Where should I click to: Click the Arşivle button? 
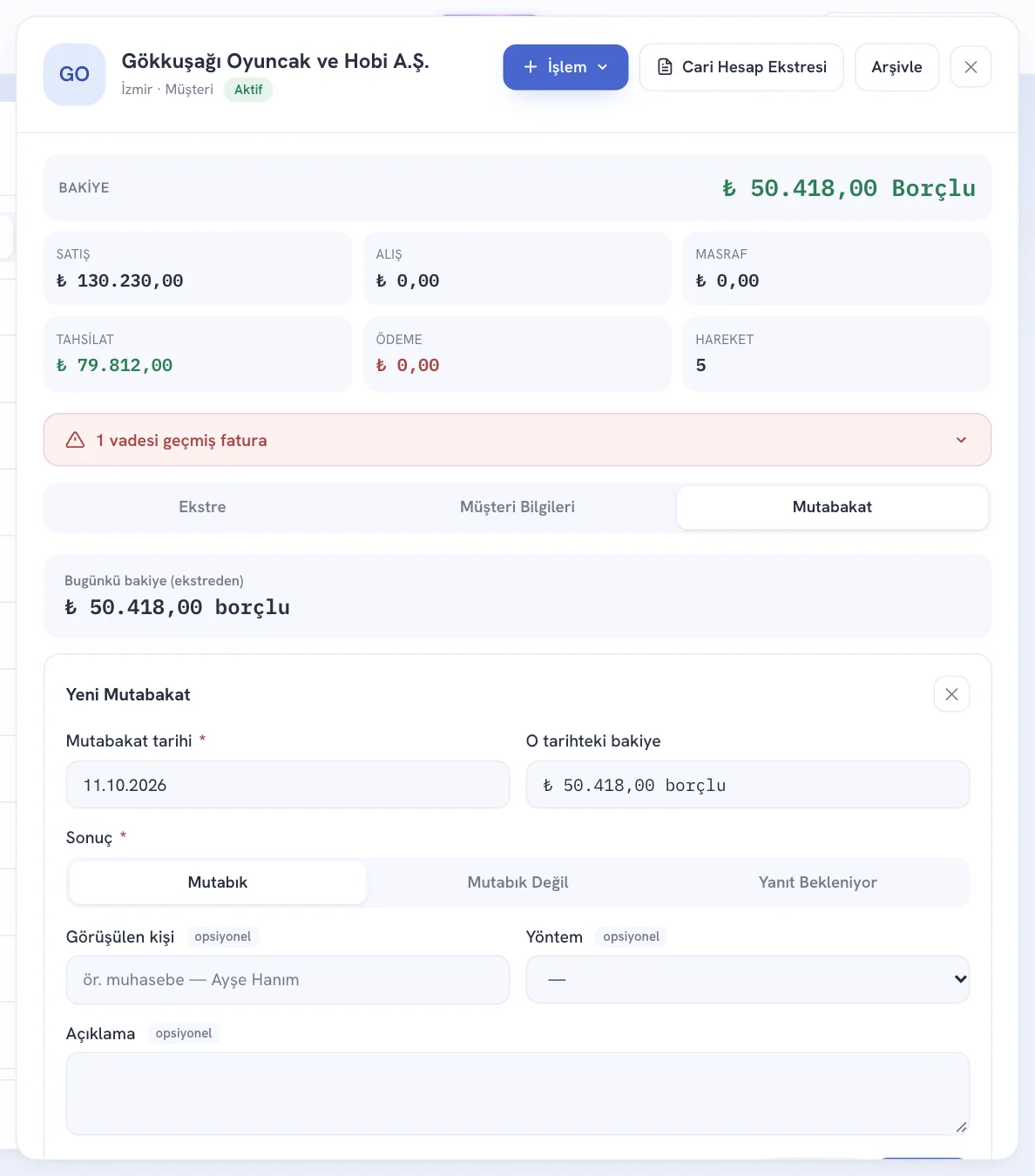click(896, 67)
